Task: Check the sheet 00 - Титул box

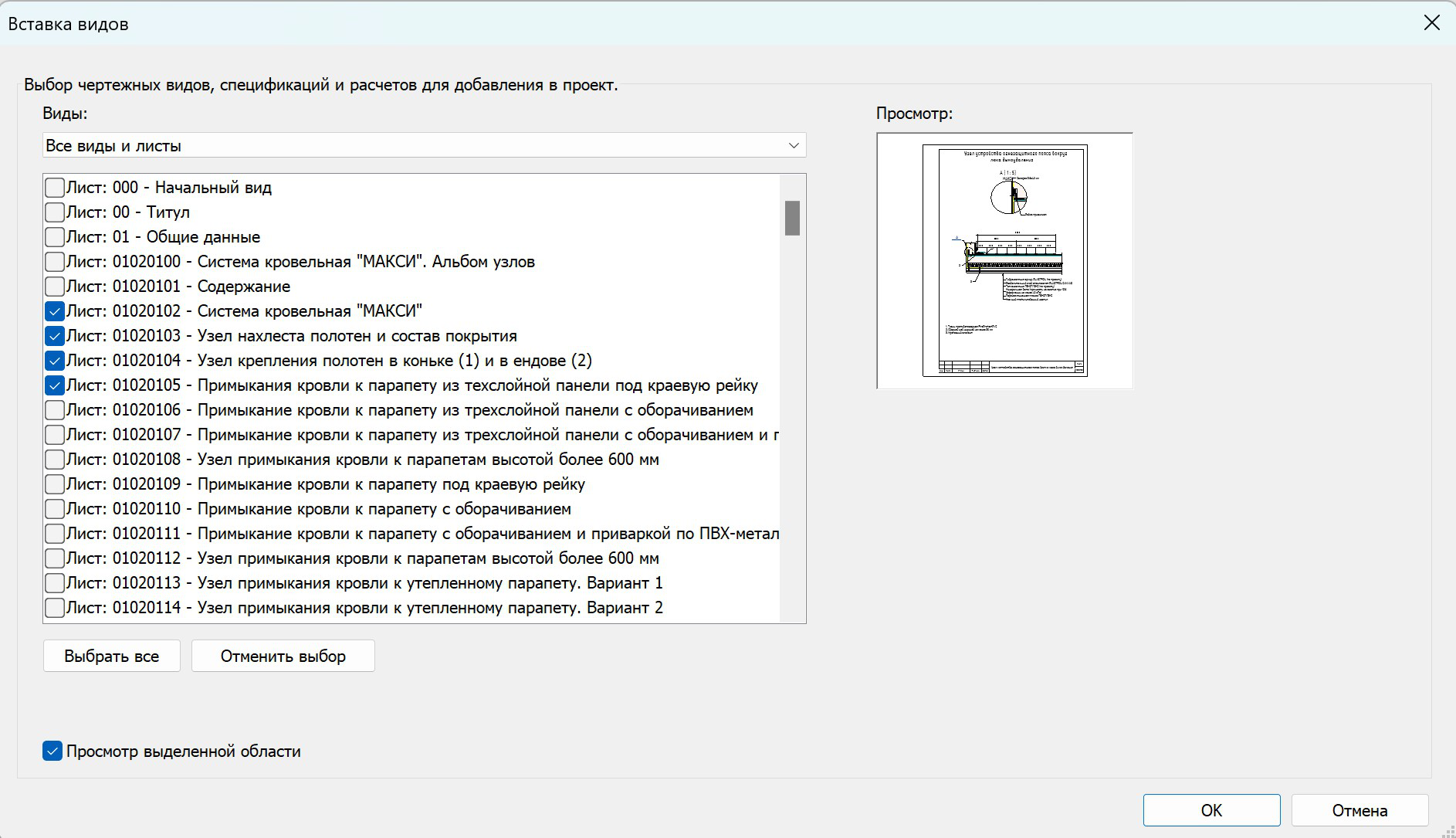Action: tap(55, 212)
